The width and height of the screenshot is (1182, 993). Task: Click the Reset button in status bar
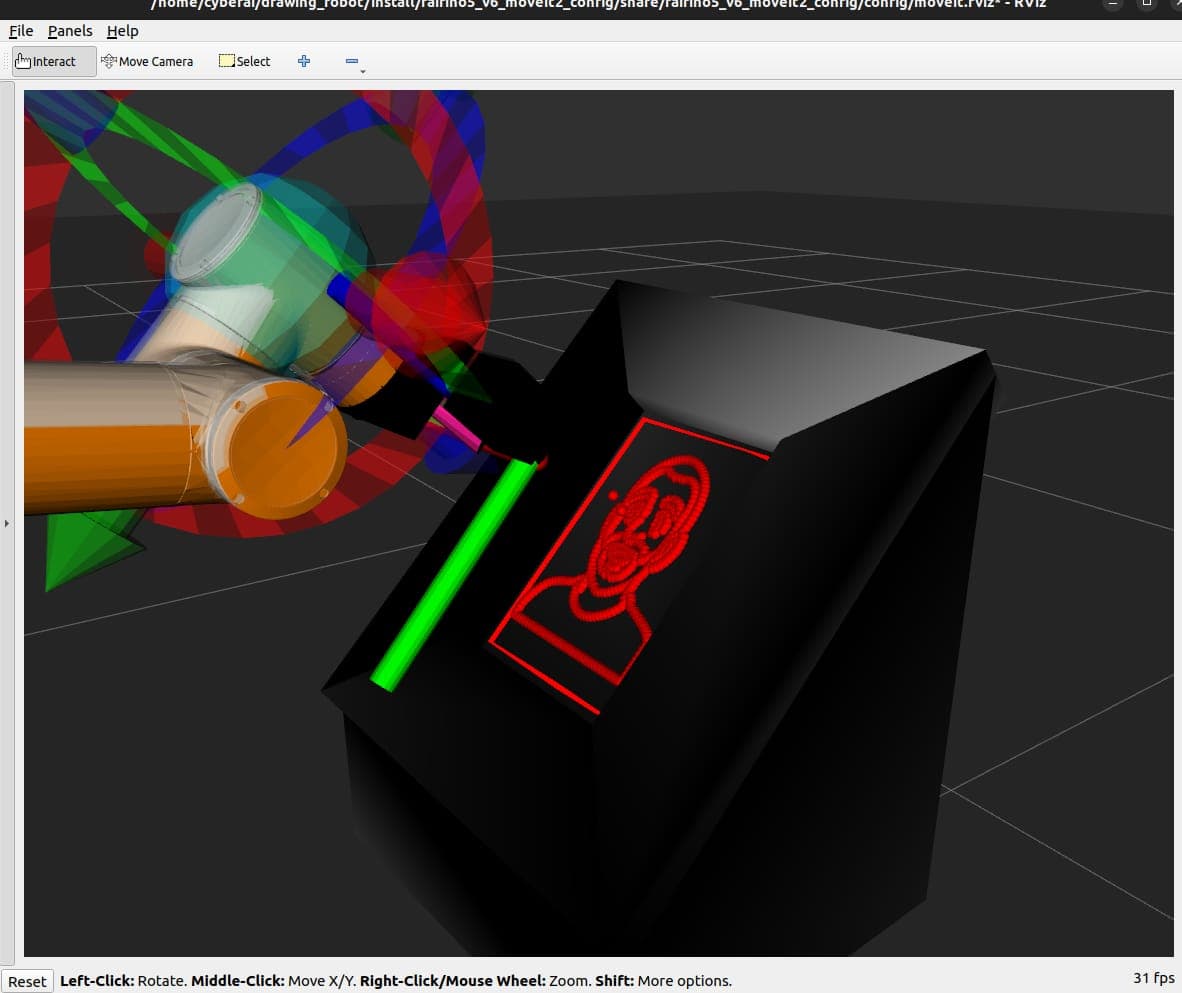[x=27, y=981]
